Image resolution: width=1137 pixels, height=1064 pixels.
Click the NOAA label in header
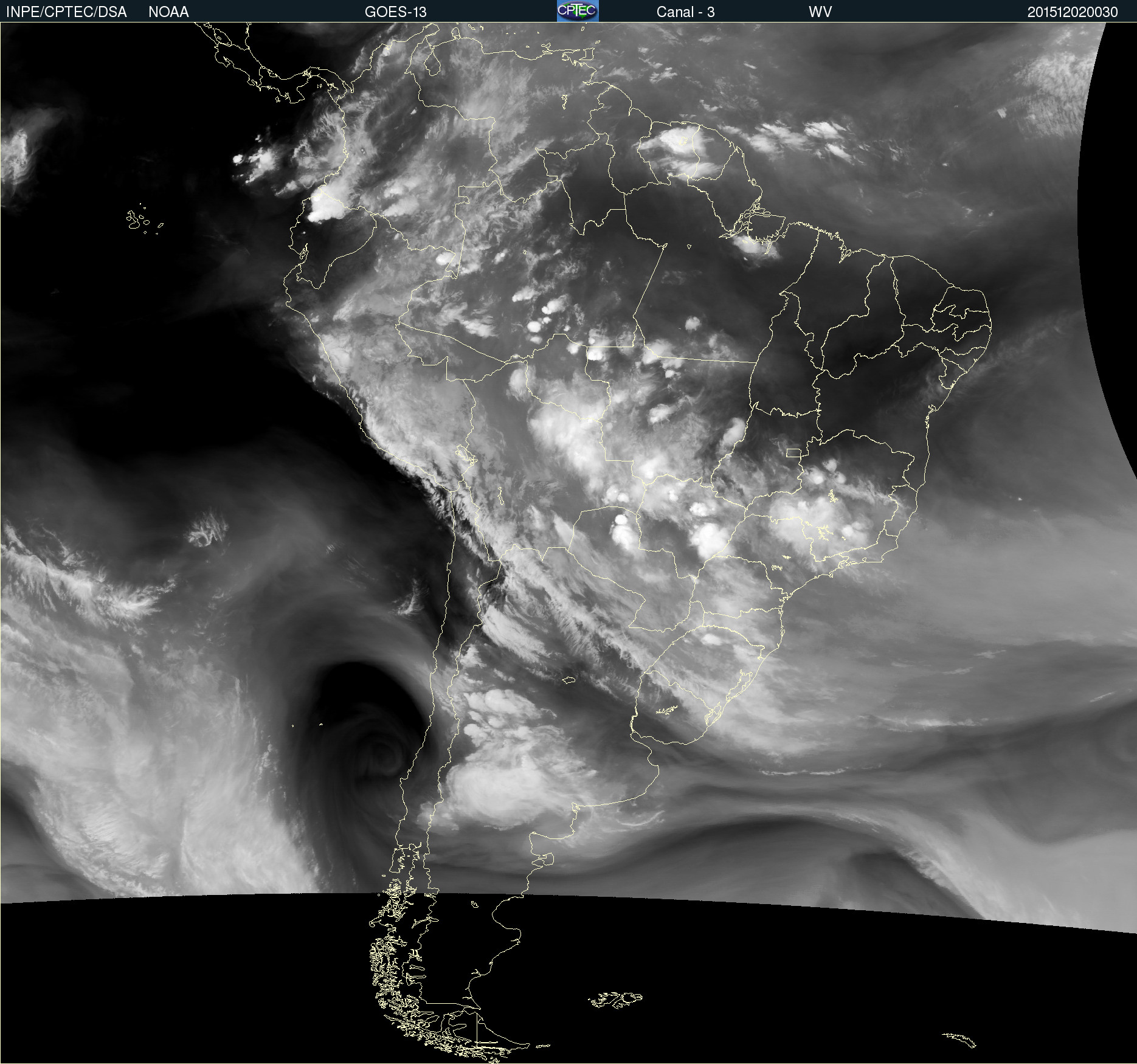(x=168, y=12)
